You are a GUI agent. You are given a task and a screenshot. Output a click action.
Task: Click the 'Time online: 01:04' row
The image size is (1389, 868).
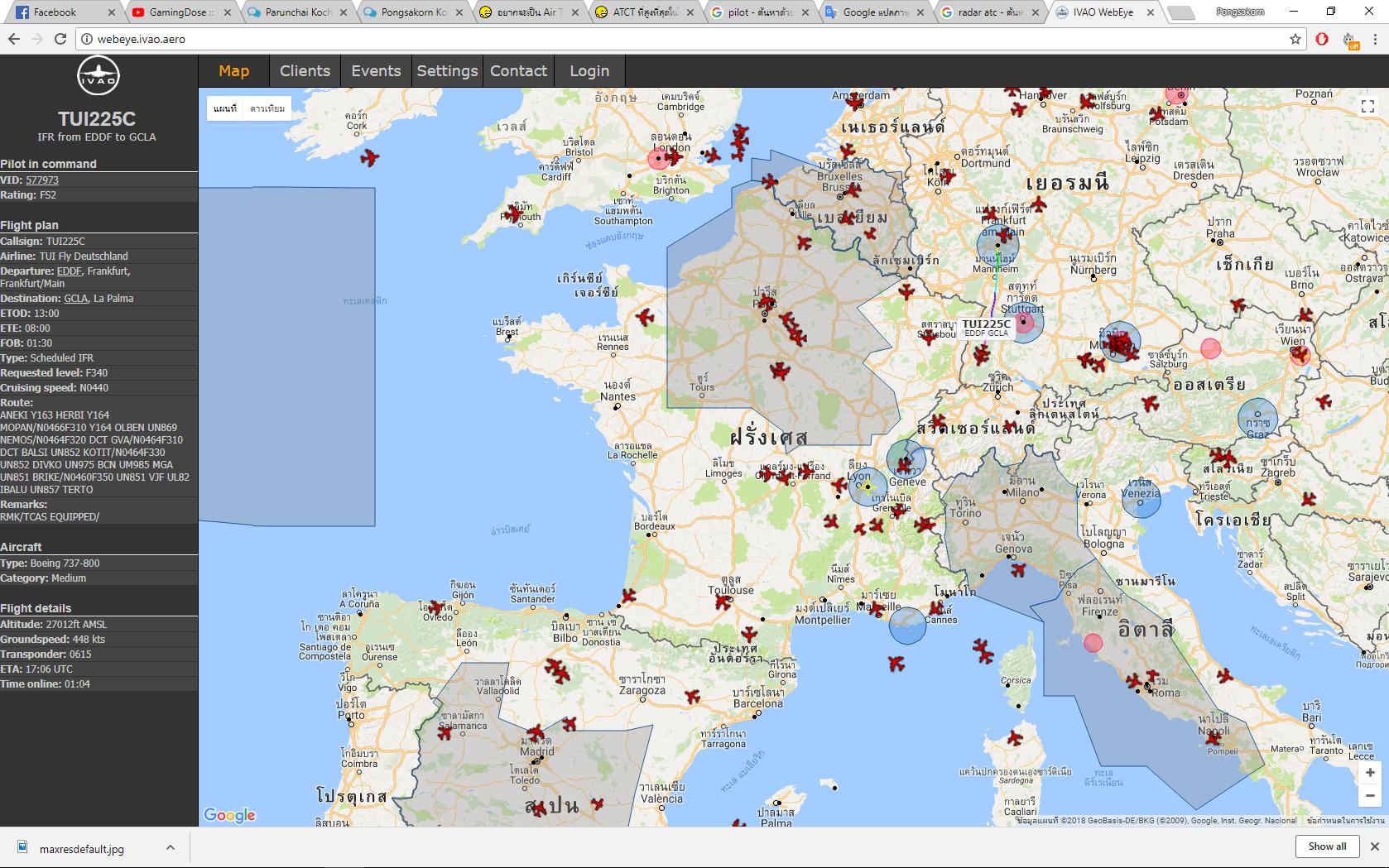tap(99, 684)
